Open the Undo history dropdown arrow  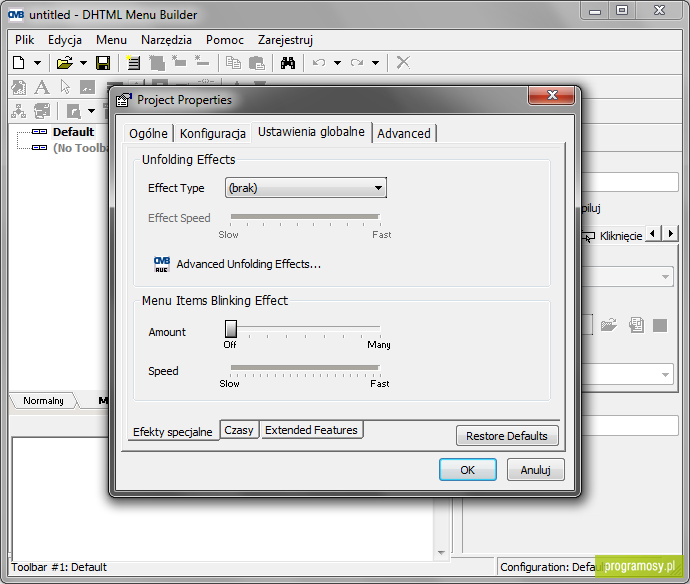[x=338, y=63]
